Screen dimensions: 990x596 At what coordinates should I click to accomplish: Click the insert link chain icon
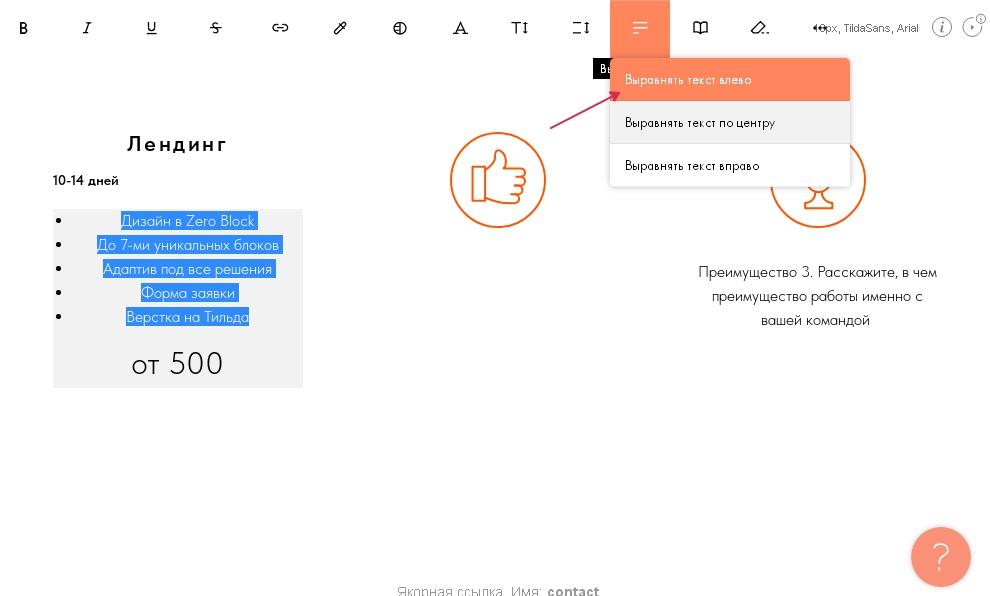[280, 28]
